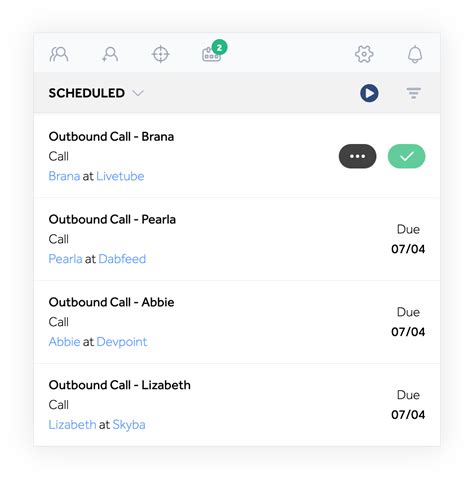474x481 pixels.
Task: Open the settings gear icon
Action: [364, 54]
